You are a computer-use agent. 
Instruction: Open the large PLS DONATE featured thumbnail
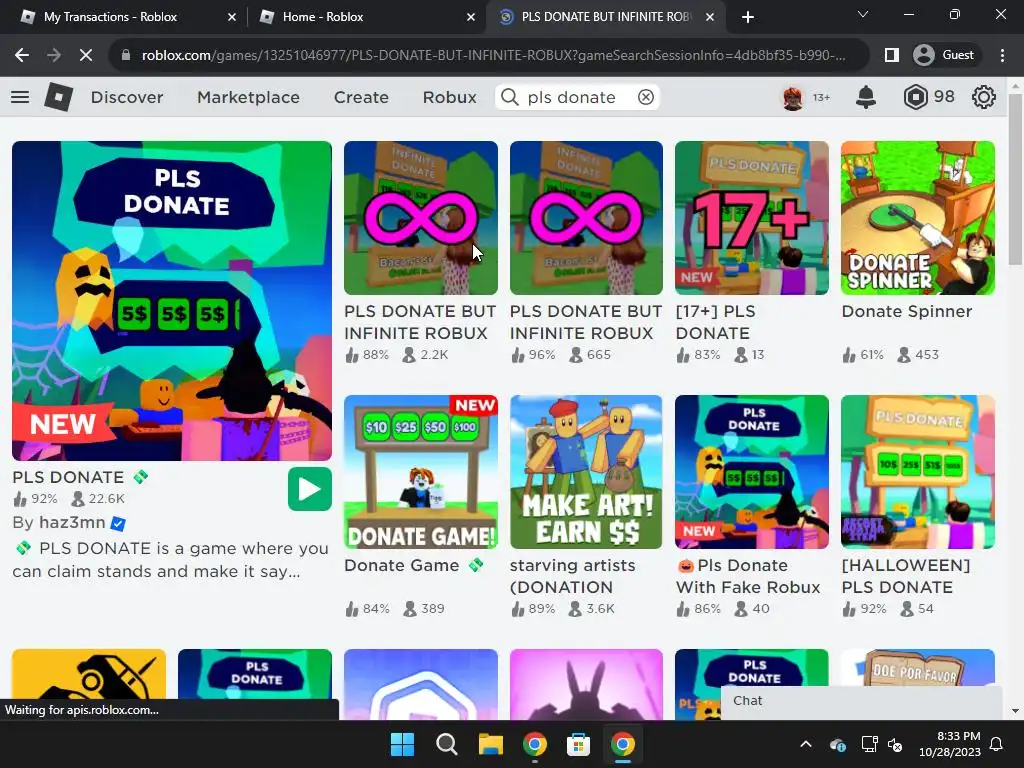point(172,301)
